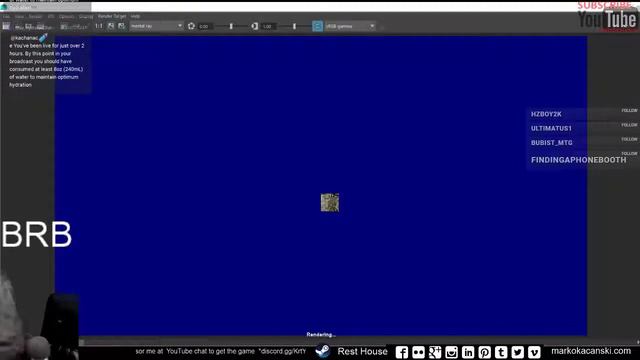Click the gamma value field
The width and height of the screenshot is (640, 360).
coord(269,26)
